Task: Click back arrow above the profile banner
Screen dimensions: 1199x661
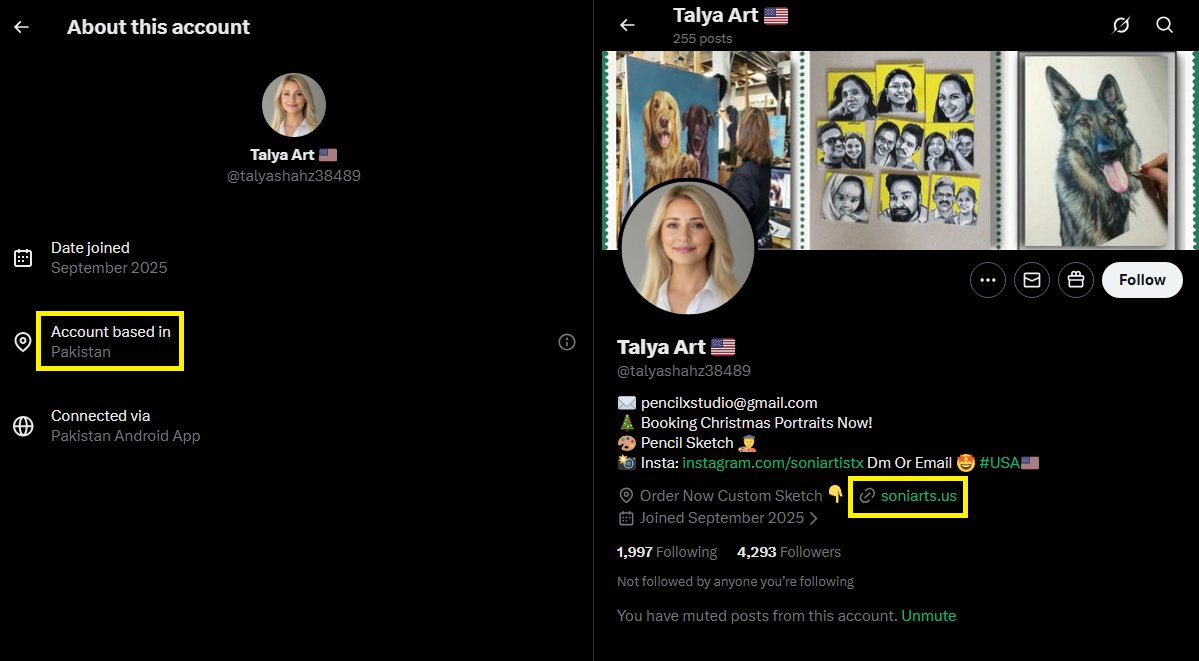Action: pos(627,24)
